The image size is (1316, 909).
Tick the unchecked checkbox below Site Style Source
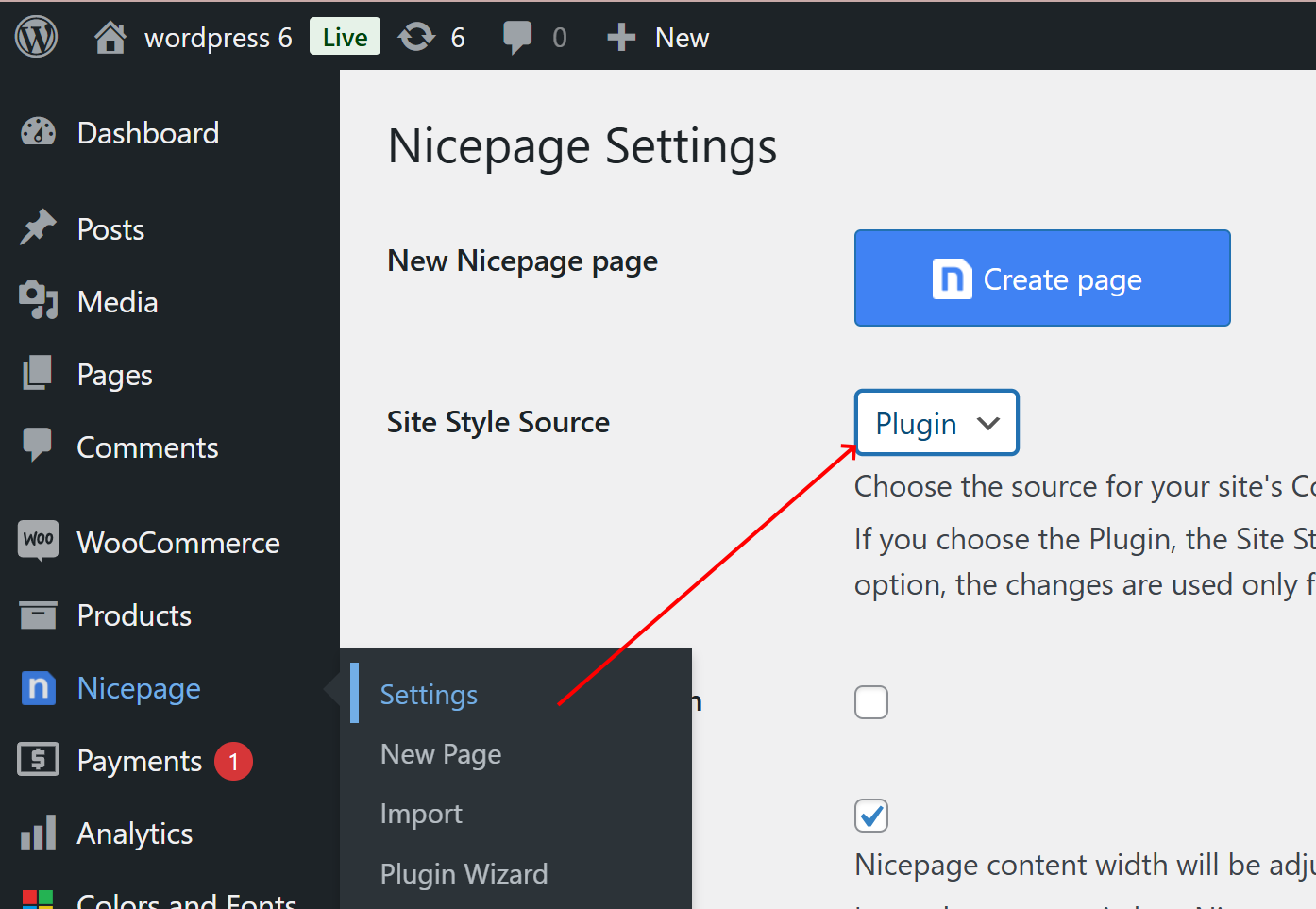(x=871, y=702)
